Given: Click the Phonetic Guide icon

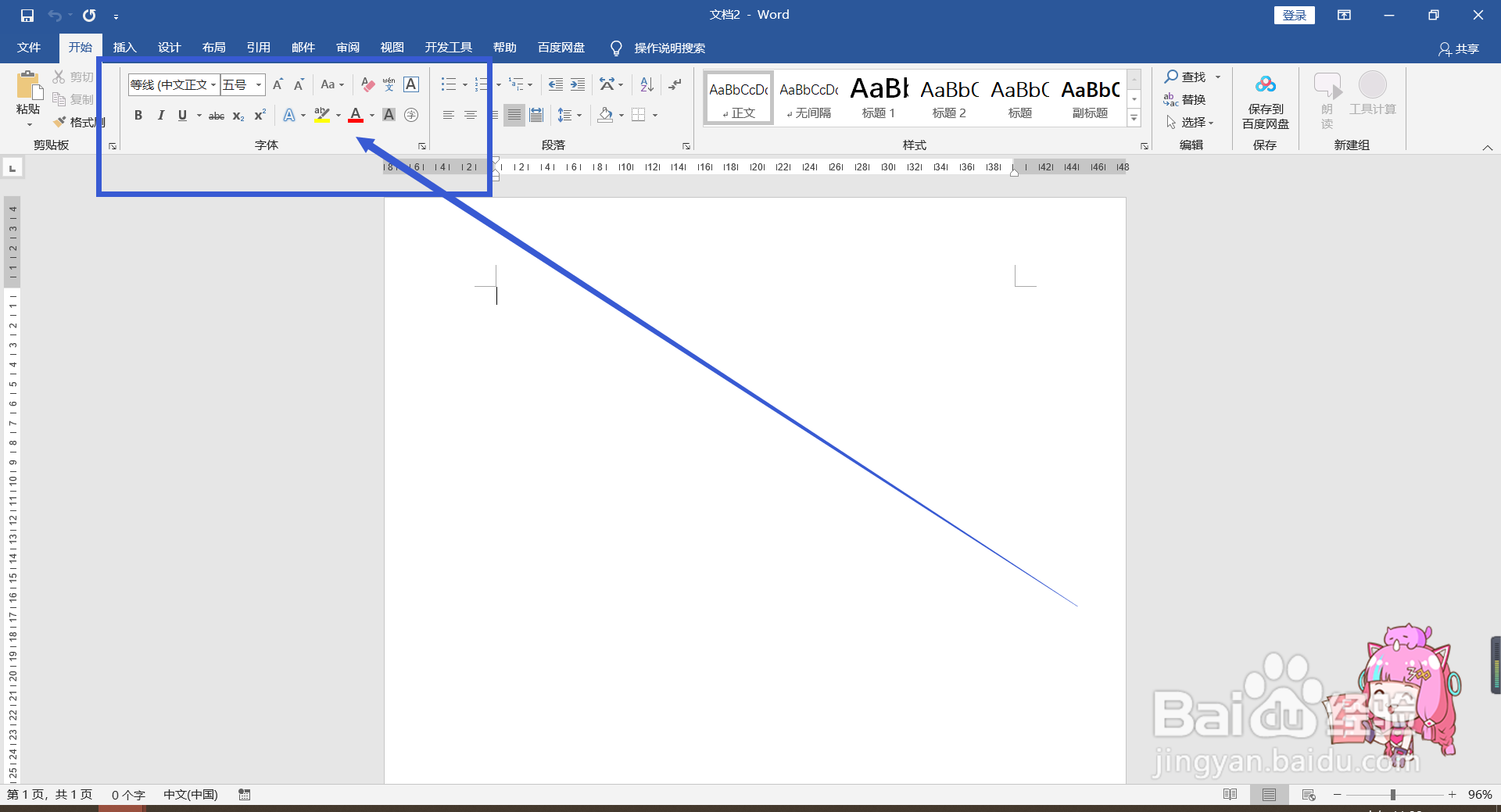Looking at the screenshot, I should click(x=389, y=84).
